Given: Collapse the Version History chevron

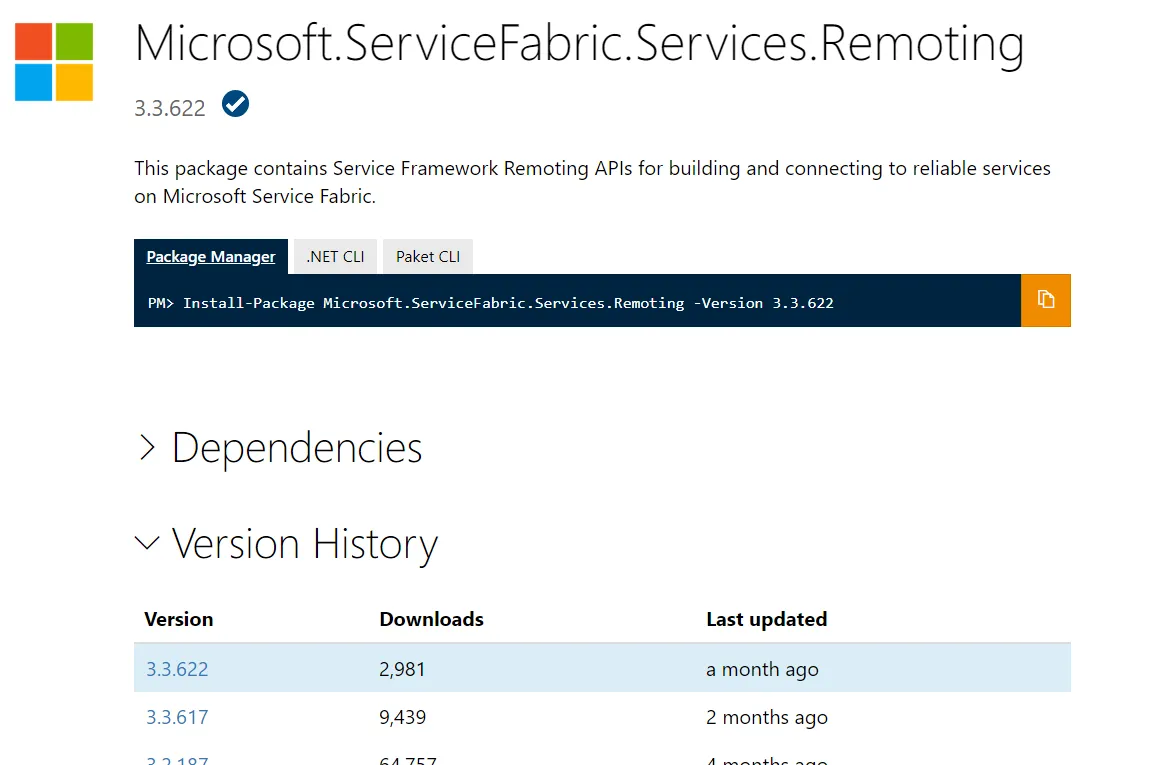Looking at the screenshot, I should 147,543.
